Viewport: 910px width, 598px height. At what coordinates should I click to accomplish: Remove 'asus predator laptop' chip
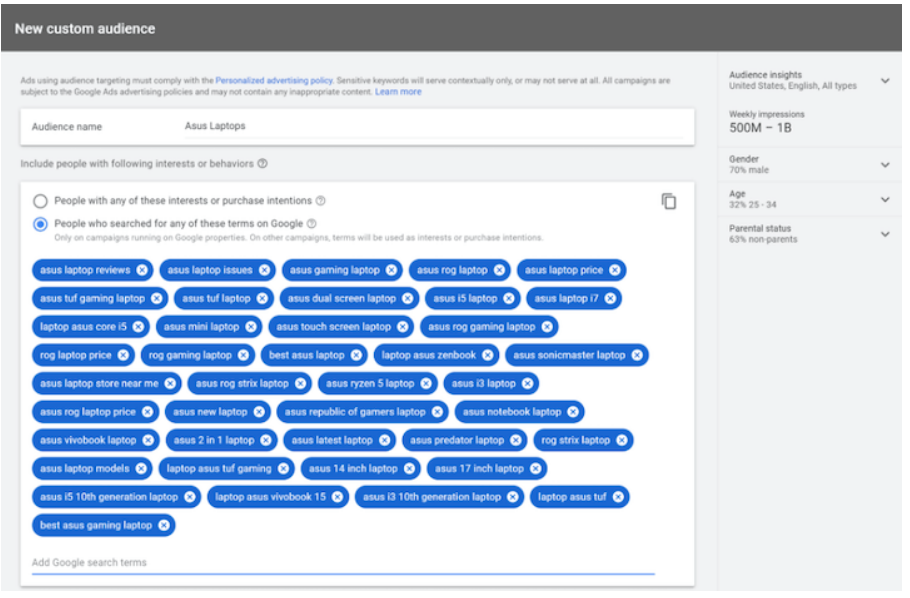(516, 441)
